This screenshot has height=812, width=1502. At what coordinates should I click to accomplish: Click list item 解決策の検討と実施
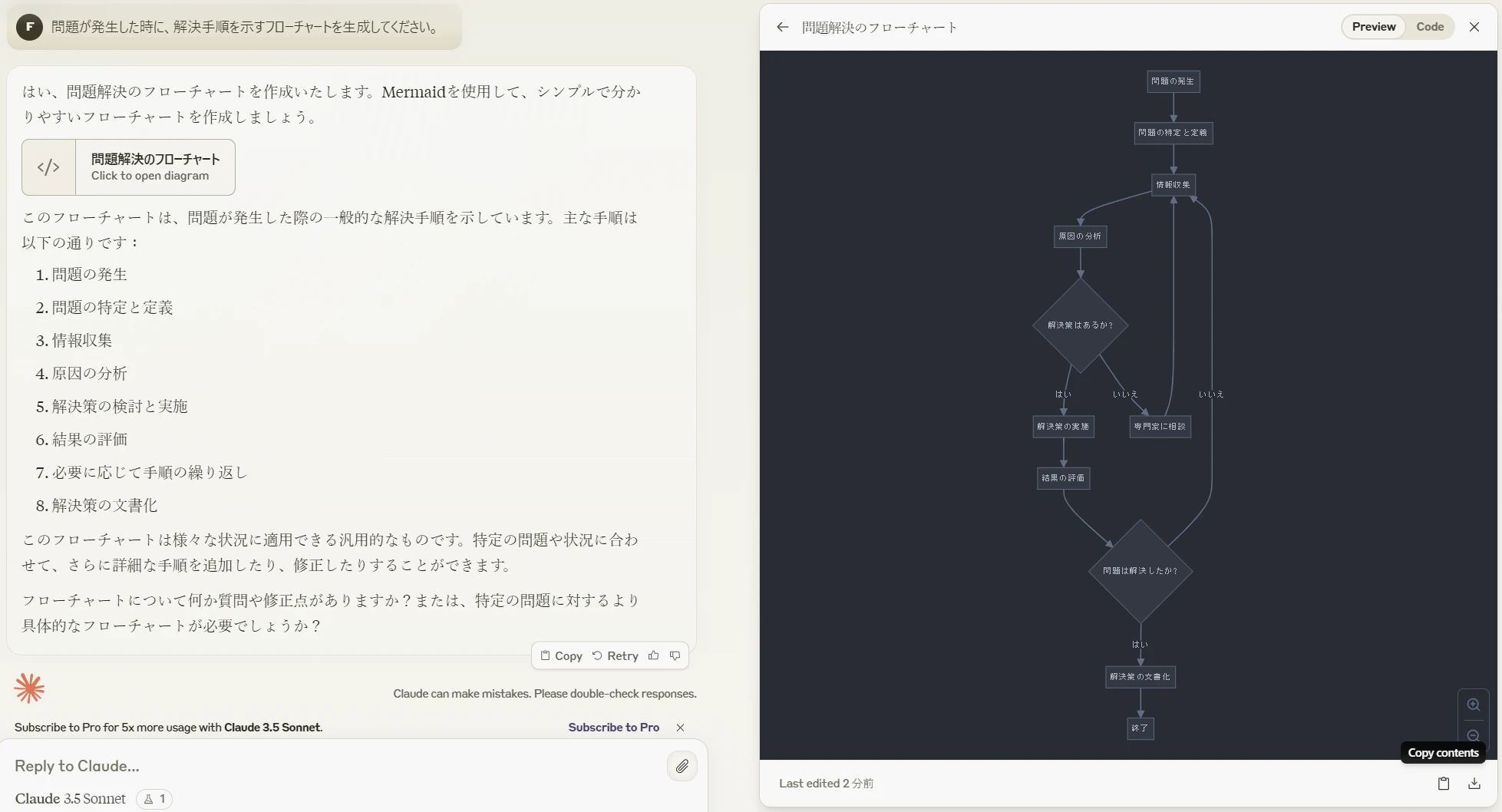click(120, 407)
